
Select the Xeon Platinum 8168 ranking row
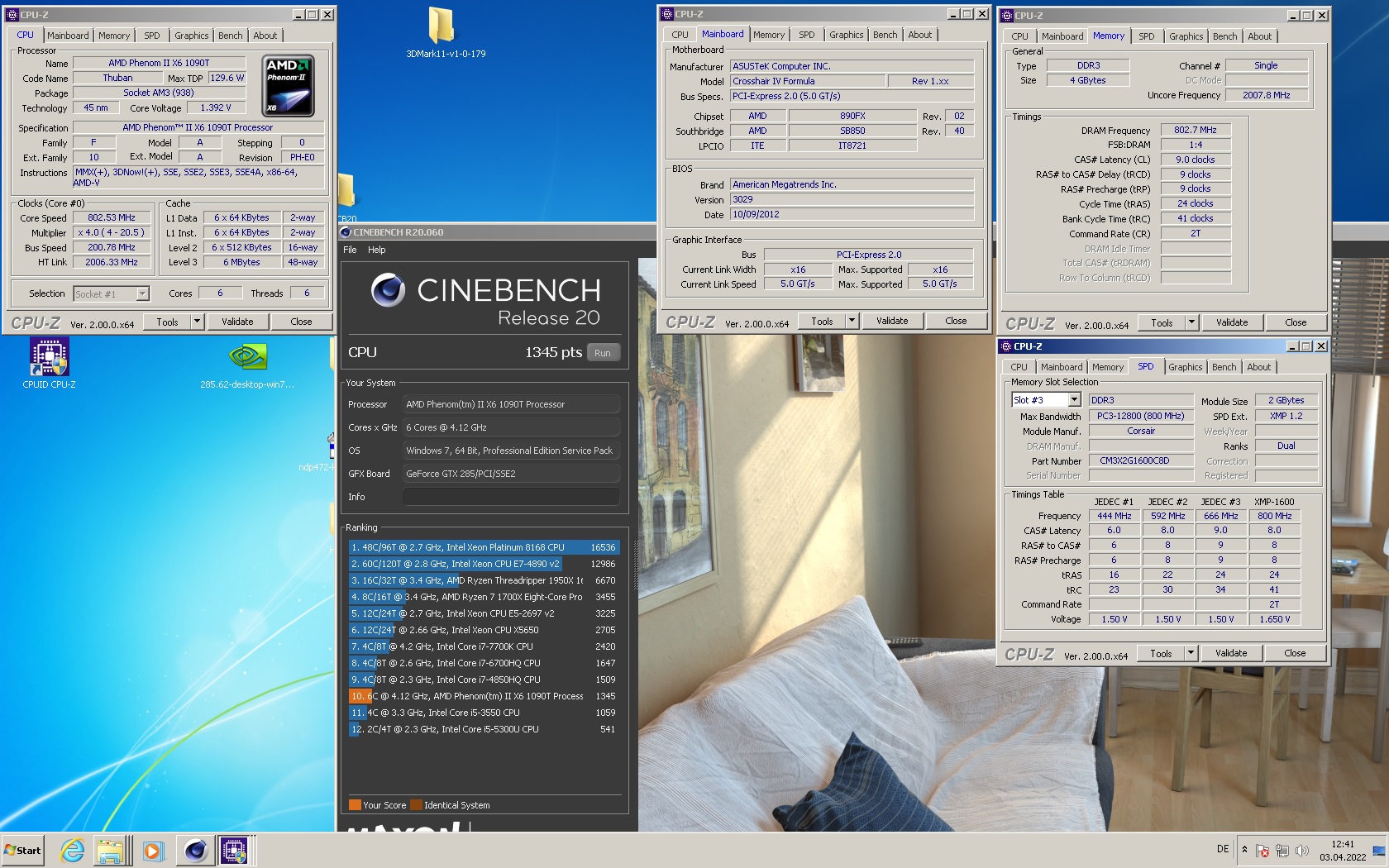[484, 547]
